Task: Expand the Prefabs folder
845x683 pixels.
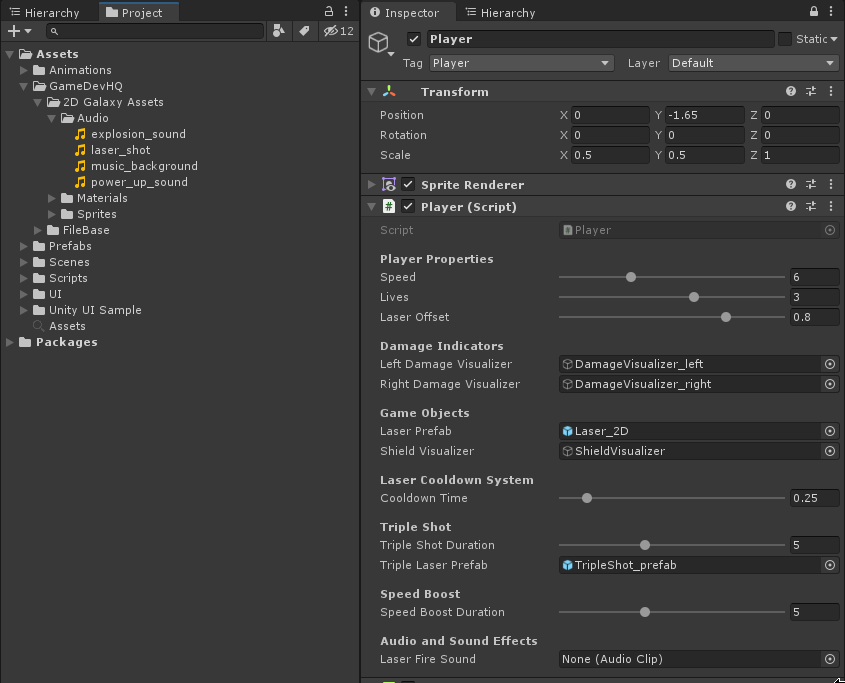Action: [x=24, y=246]
